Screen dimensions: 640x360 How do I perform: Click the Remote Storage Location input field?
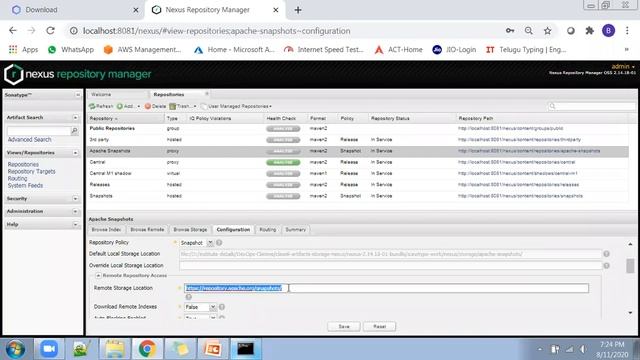(x=386, y=288)
